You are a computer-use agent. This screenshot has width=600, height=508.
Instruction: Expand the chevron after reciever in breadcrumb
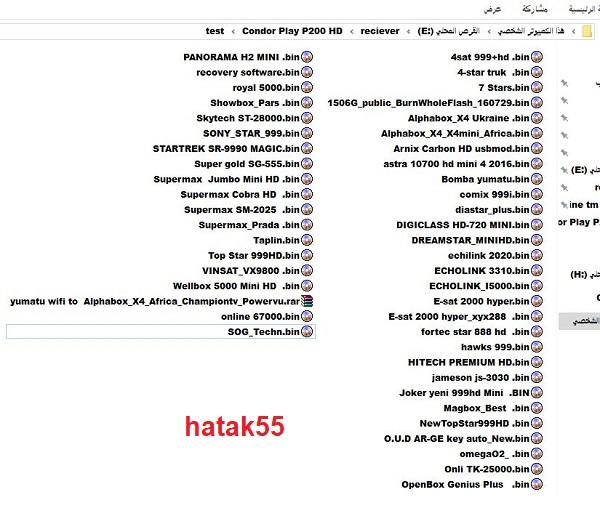(x=352, y=31)
